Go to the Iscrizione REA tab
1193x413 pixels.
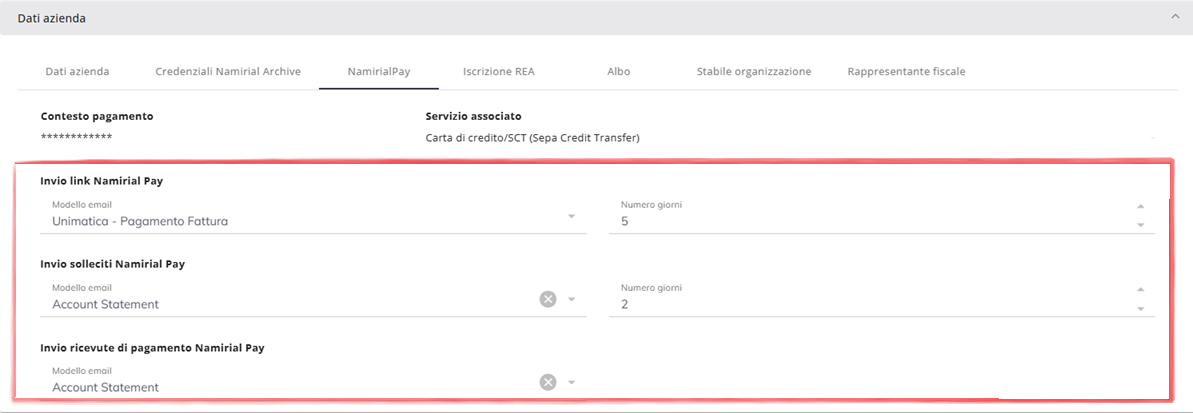click(499, 72)
